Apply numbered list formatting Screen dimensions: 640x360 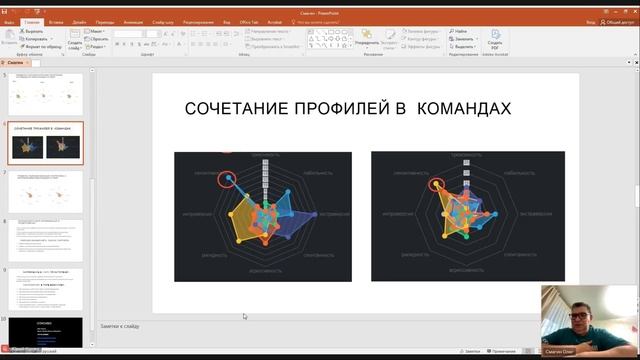(205, 34)
